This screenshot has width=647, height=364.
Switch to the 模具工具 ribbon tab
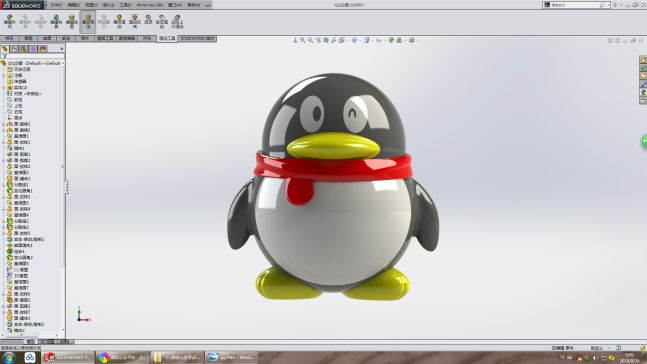pos(105,38)
